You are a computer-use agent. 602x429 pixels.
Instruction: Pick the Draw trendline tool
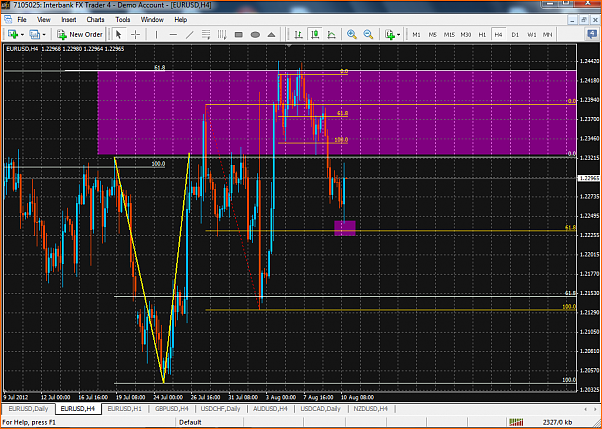coord(190,35)
